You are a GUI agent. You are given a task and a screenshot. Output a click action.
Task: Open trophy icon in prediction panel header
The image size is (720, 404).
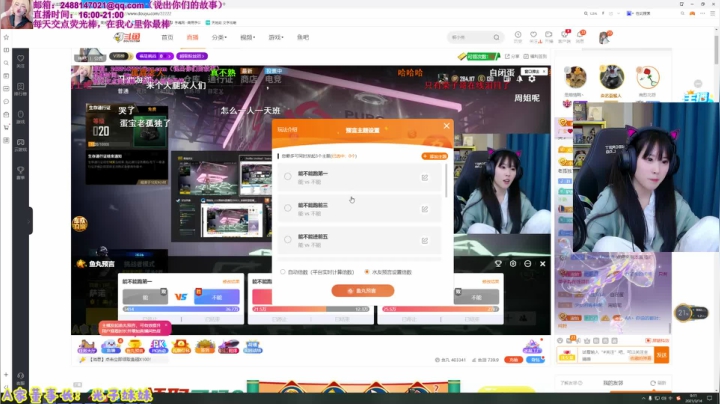point(498,264)
